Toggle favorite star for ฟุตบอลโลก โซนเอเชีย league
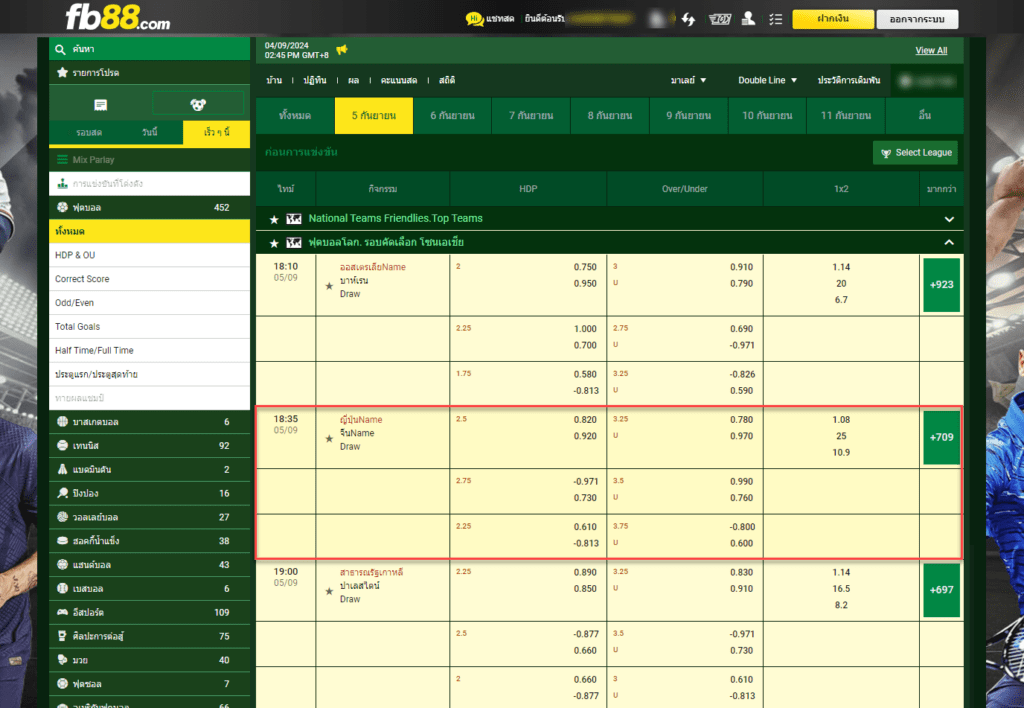This screenshot has height=708, width=1024. (x=274, y=243)
